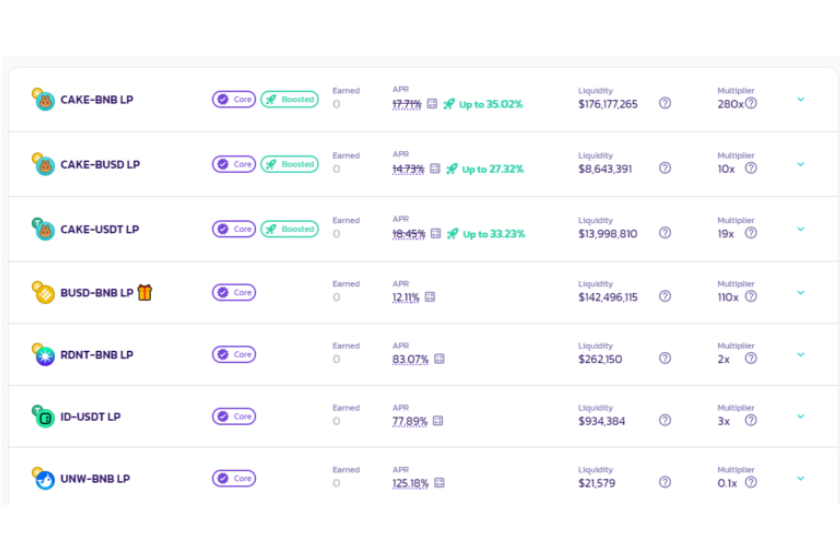Click the multiplier question mark for CAKE-BNB LP

[x=751, y=103]
